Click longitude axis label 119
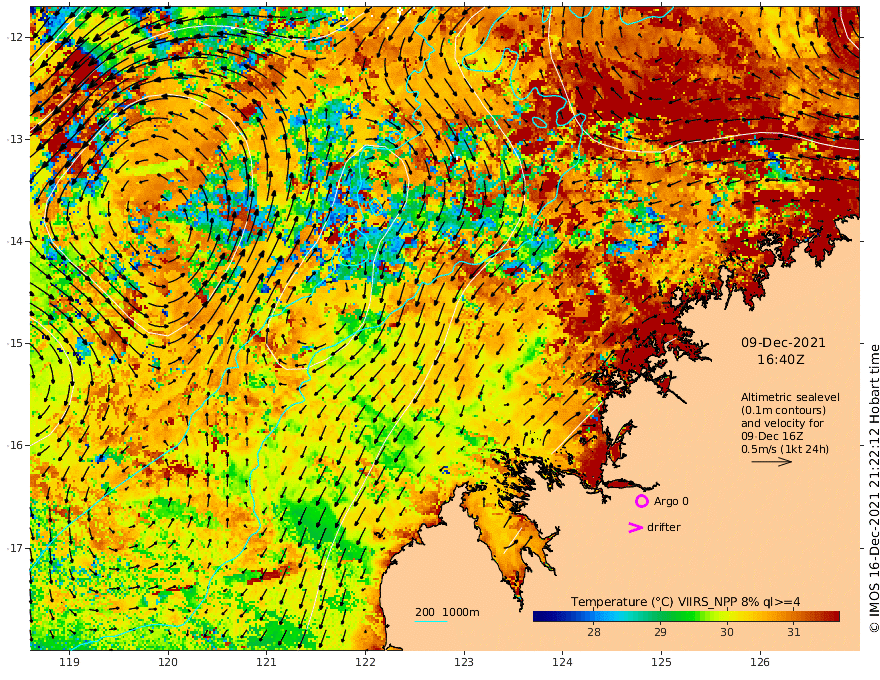Screen dimensions: 880x680 (x=69, y=663)
